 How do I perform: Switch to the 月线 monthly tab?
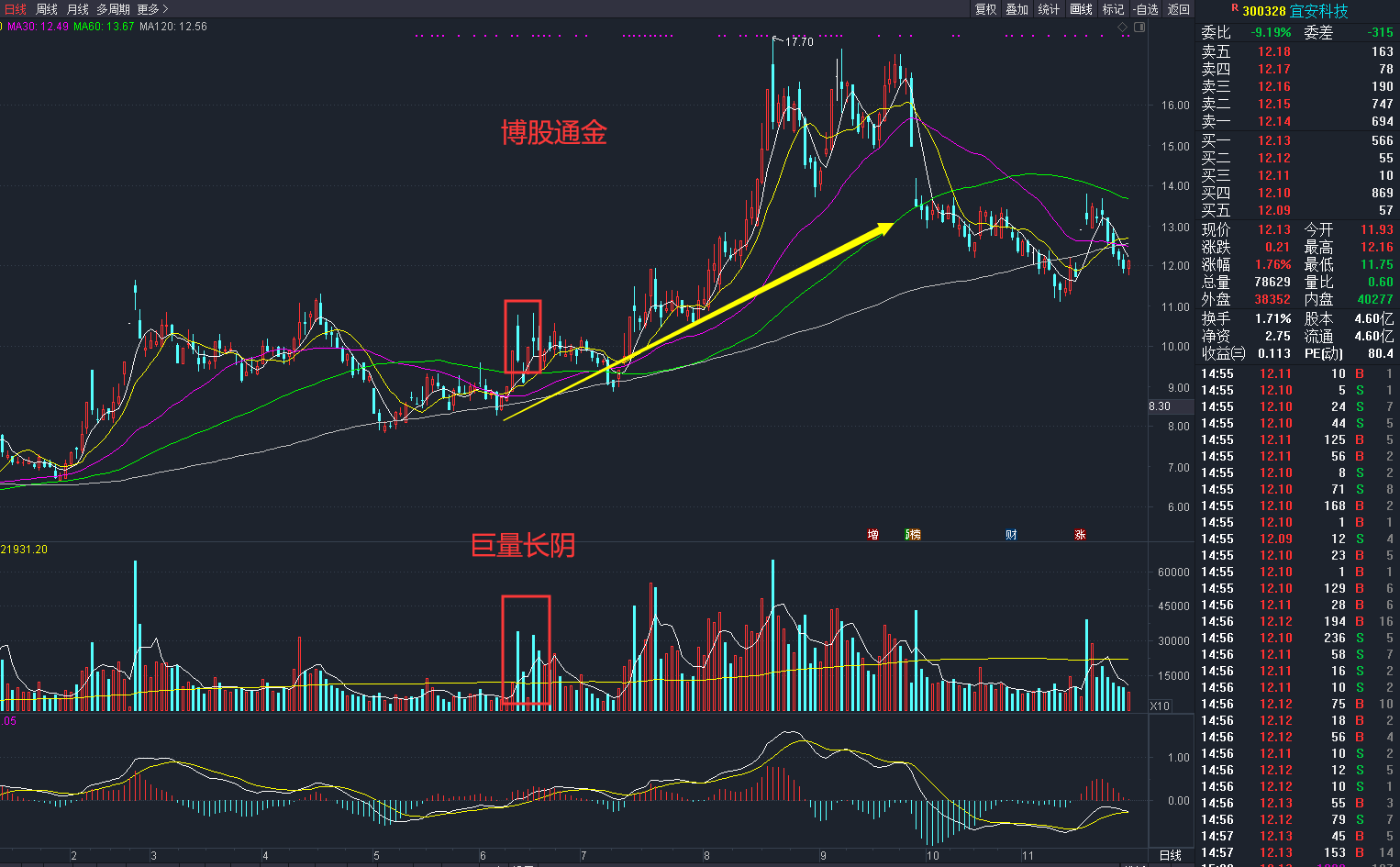pyautogui.click(x=77, y=8)
